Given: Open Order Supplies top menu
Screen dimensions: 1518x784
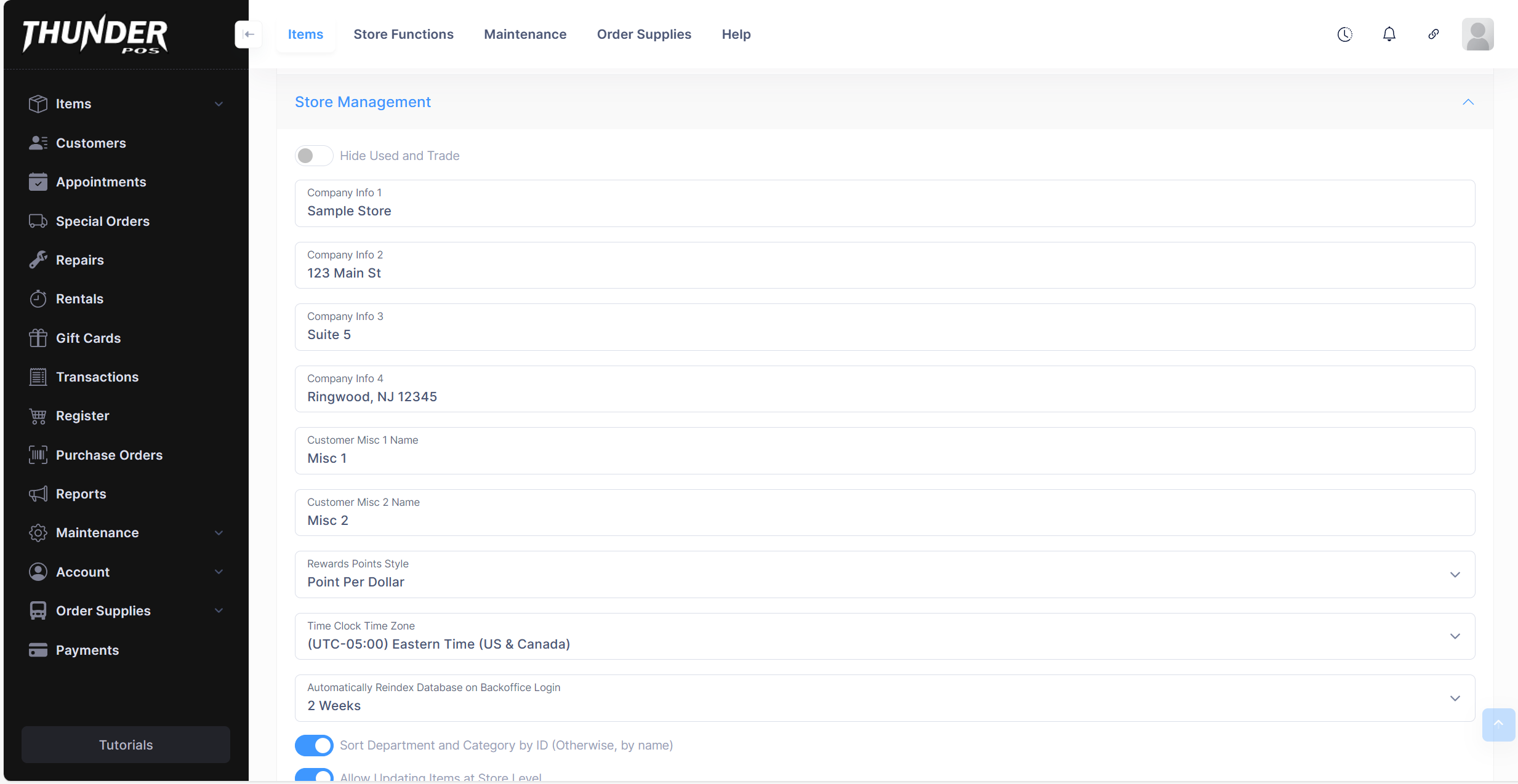Looking at the screenshot, I should click(x=644, y=34).
